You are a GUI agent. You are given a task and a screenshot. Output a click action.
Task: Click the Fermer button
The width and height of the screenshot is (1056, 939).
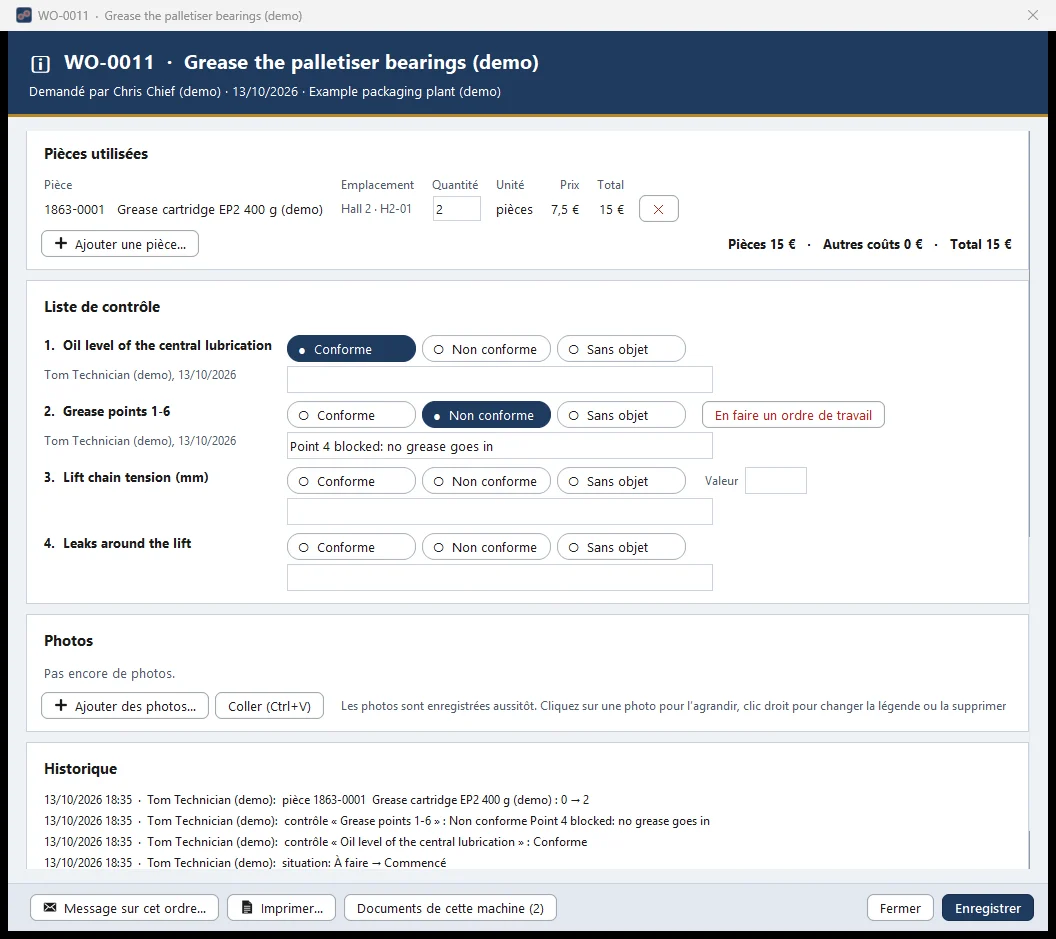point(900,908)
